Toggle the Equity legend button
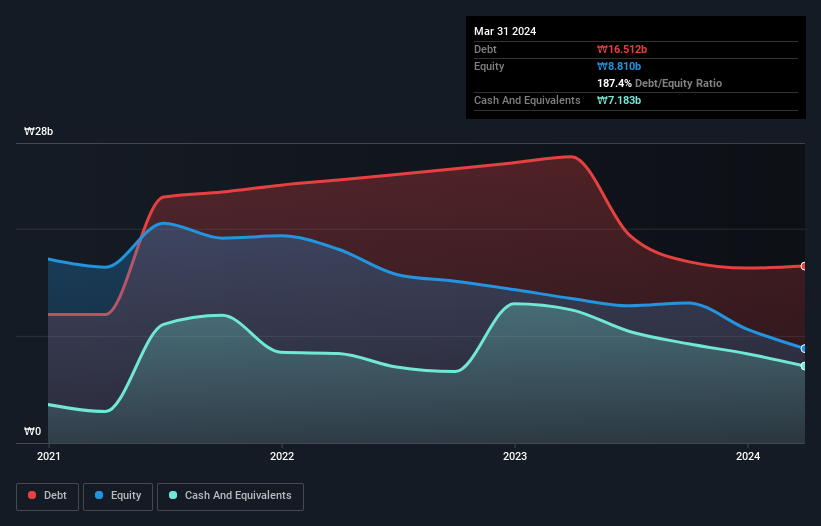The width and height of the screenshot is (821, 526). click(x=118, y=496)
